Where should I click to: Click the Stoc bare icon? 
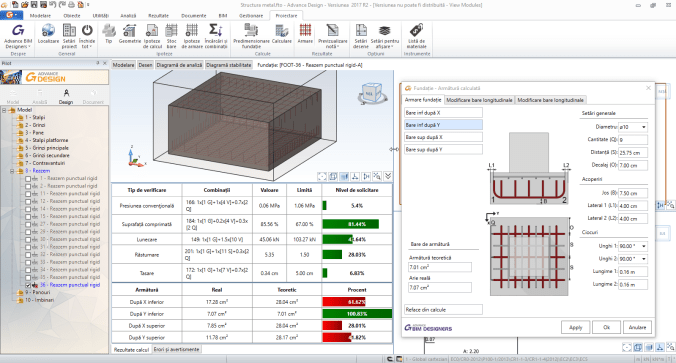coord(172,30)
